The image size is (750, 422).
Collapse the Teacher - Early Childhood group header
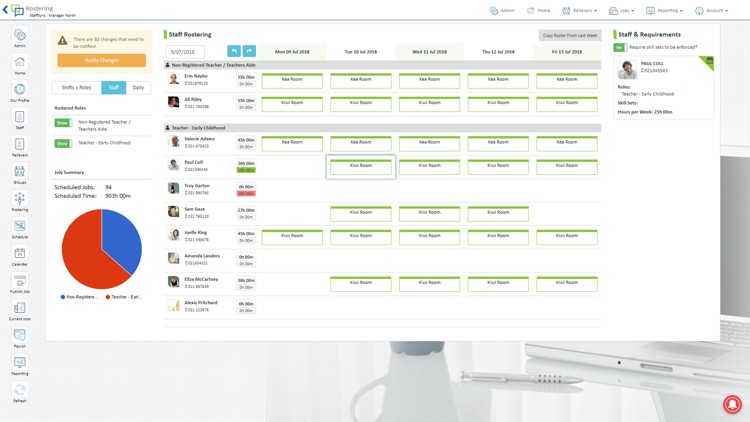pyautogui.click(x=382, y=128)
